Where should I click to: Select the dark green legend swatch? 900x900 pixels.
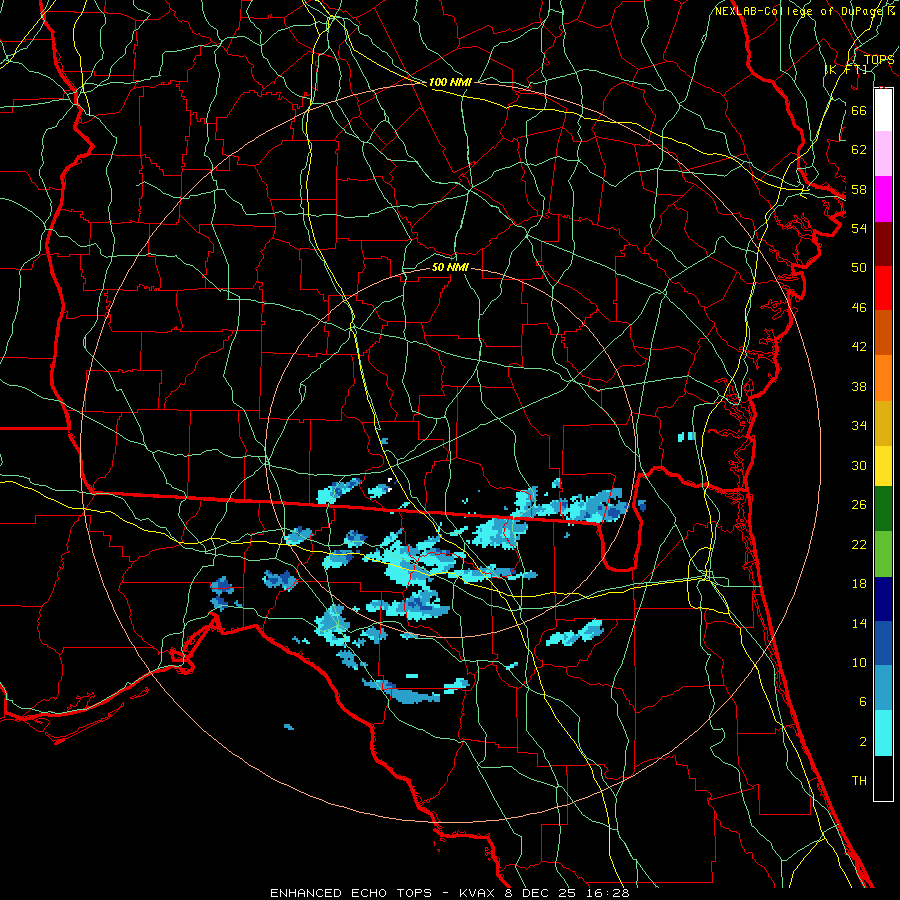(x=883, y=509)
